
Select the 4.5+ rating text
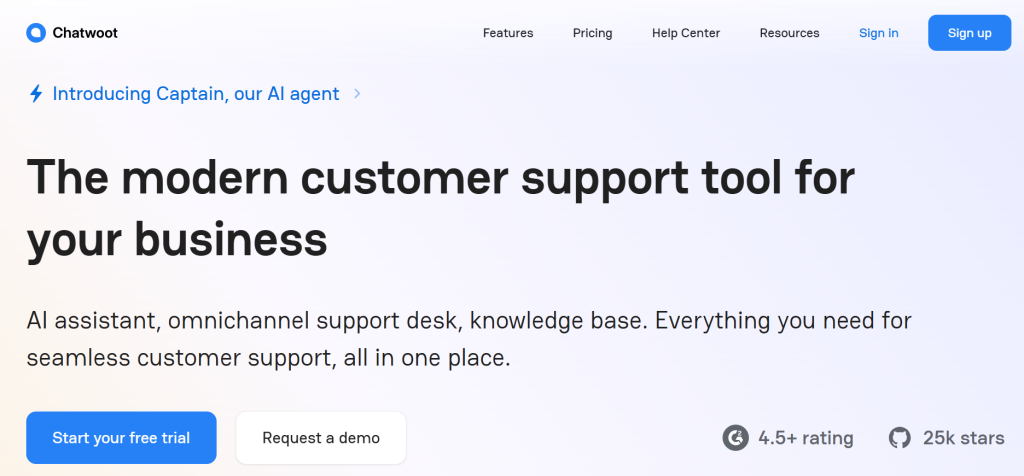(806, 438)
